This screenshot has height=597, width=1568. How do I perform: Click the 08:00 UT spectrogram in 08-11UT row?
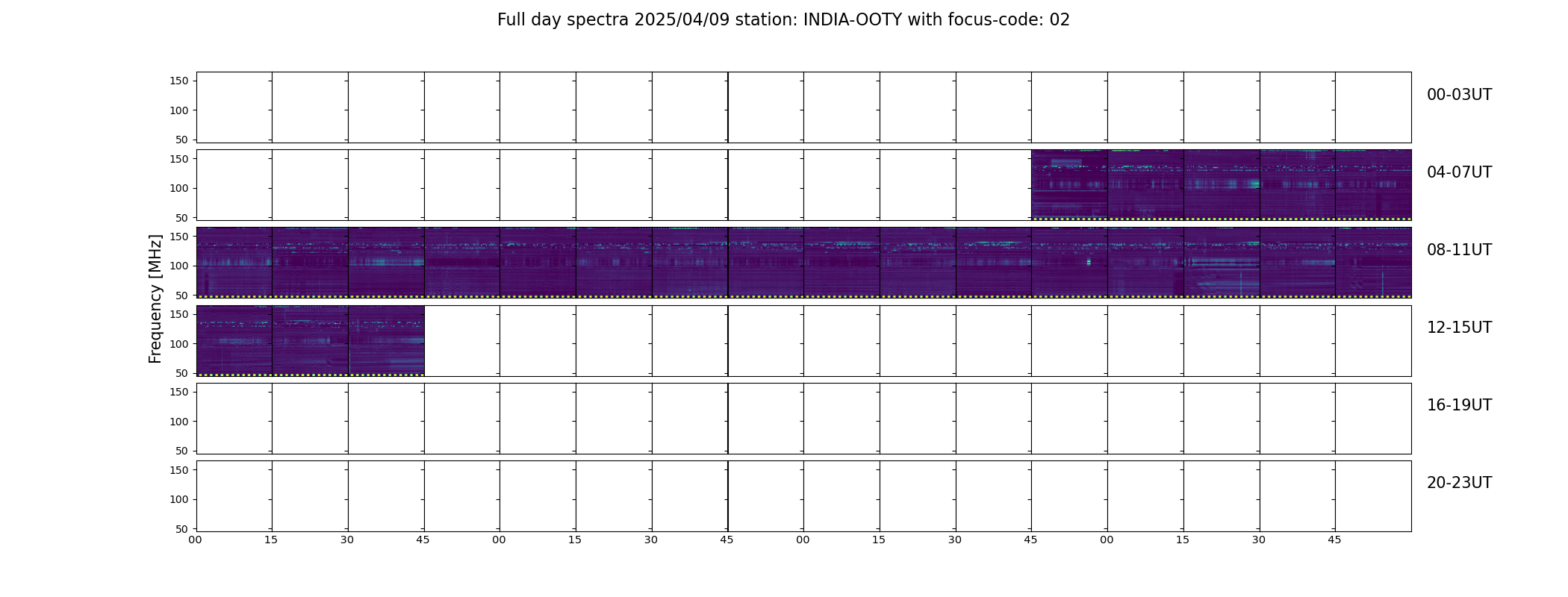pos(234,263)
